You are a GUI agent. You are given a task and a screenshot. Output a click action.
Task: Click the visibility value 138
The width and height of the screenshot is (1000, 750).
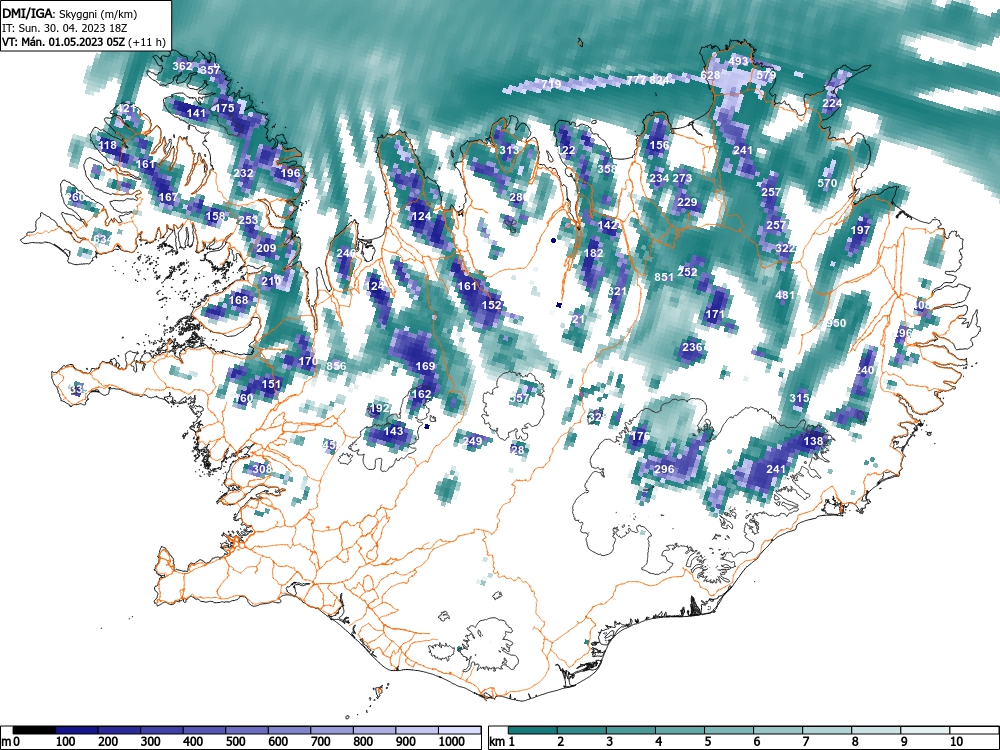click(x=813, y=441)
